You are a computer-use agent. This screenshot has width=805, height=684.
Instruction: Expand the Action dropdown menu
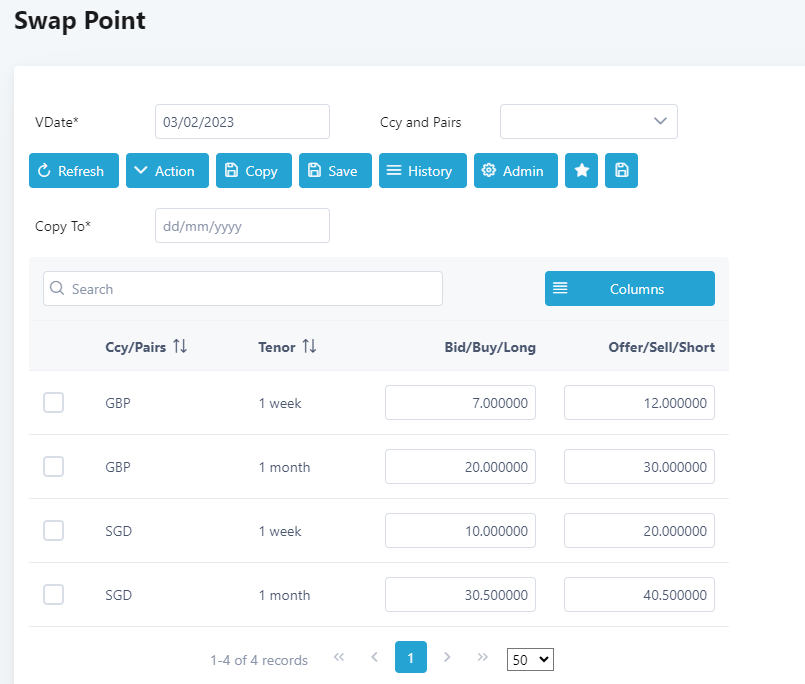(167, 171)
